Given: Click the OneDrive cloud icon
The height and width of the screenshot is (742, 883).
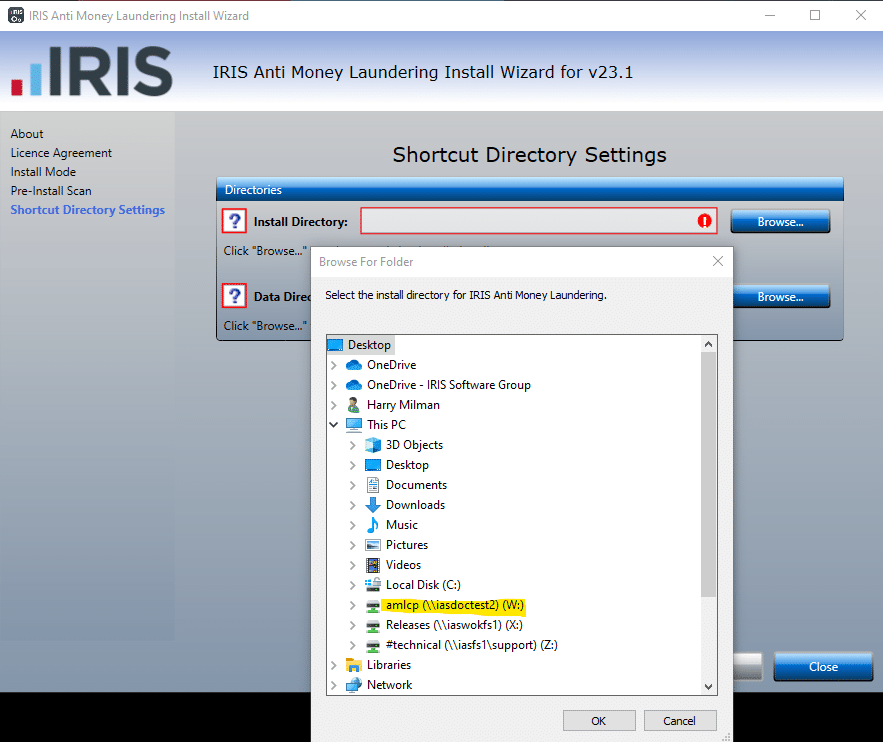Looking at the screenshot, I should coord(354,365).
